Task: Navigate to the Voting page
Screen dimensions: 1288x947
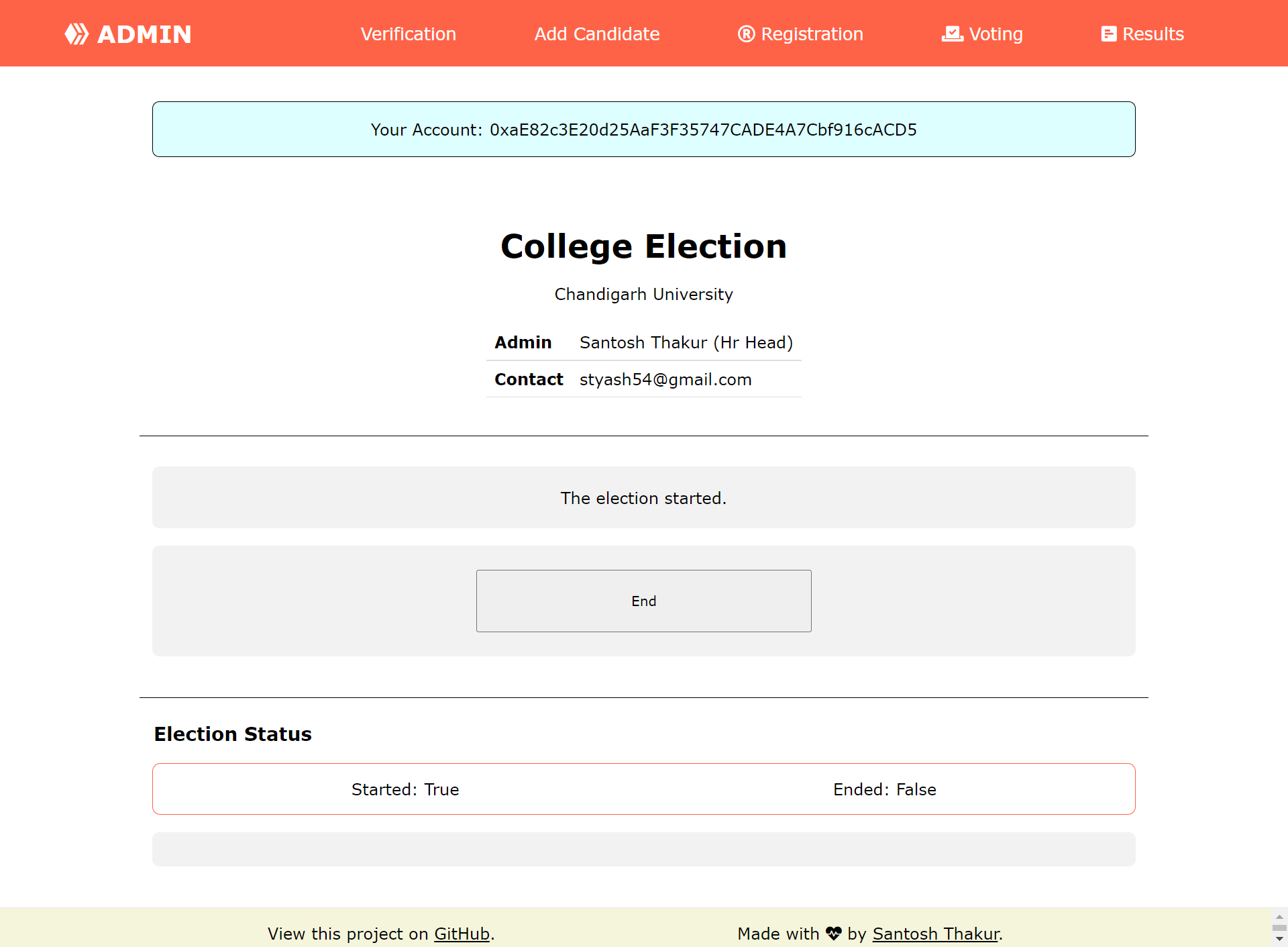Action: (996, 34)
